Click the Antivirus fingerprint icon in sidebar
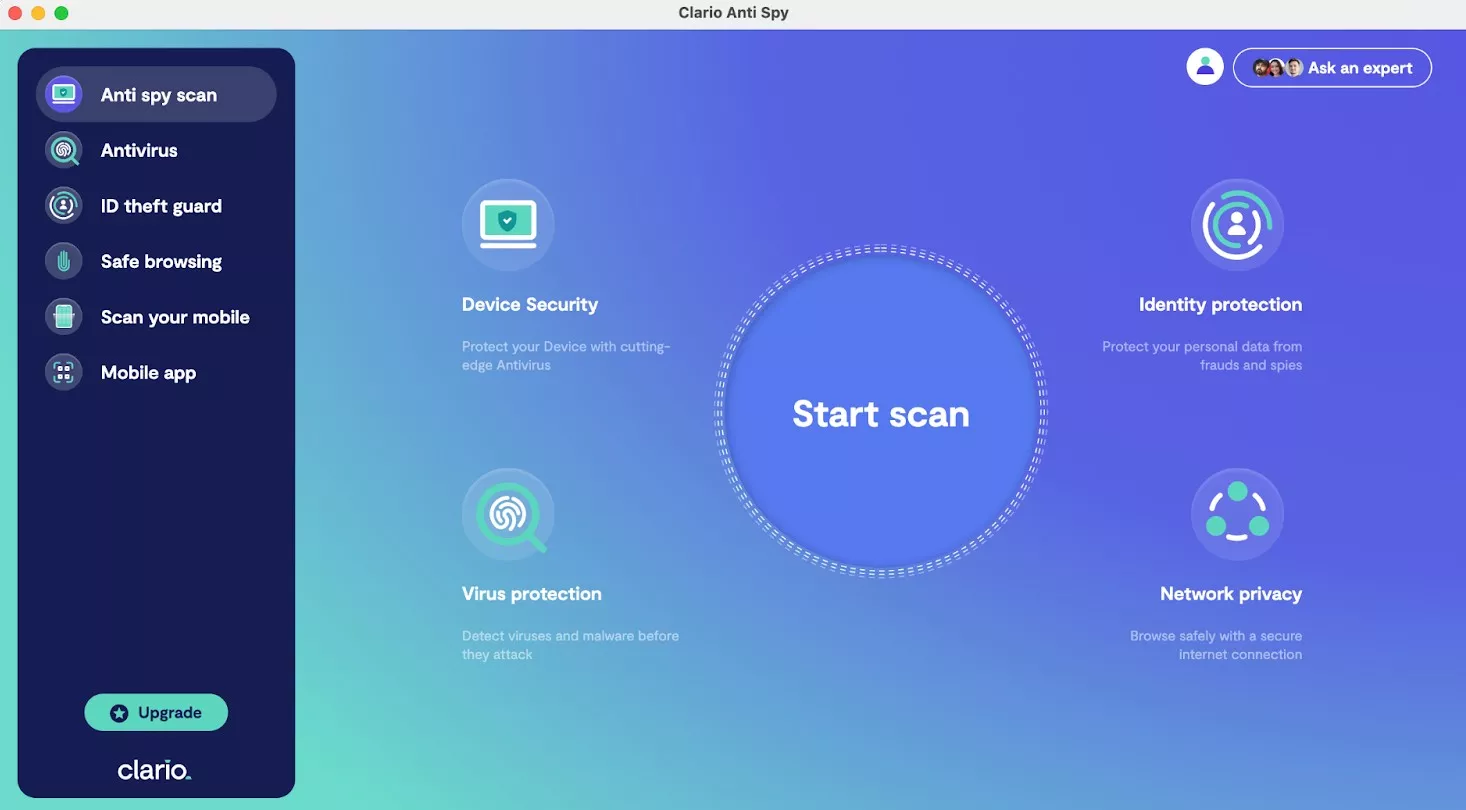Screen dimensions: 1466x810 64,150
